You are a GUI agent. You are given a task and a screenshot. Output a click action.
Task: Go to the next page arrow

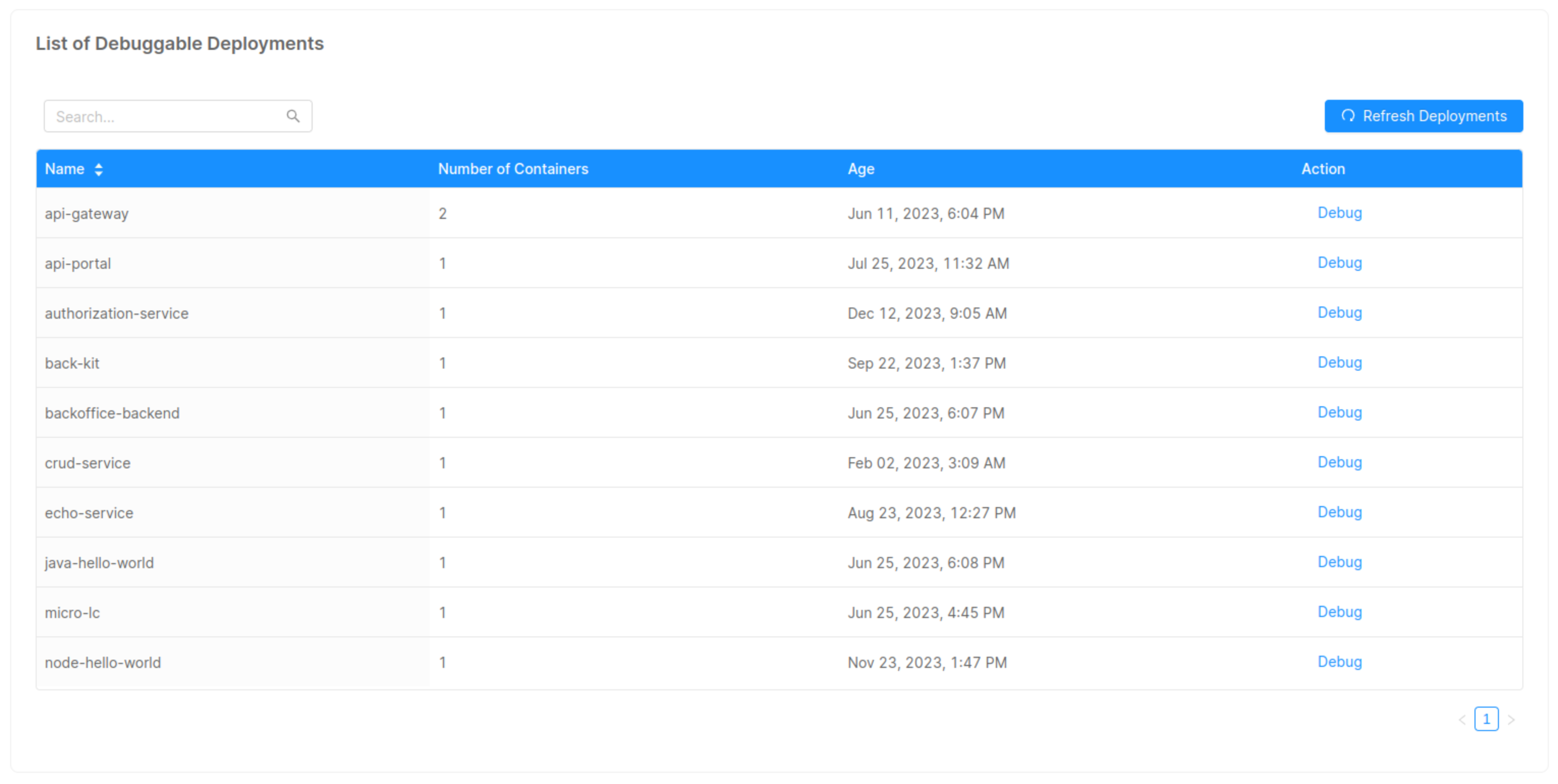pos(1511,719)
